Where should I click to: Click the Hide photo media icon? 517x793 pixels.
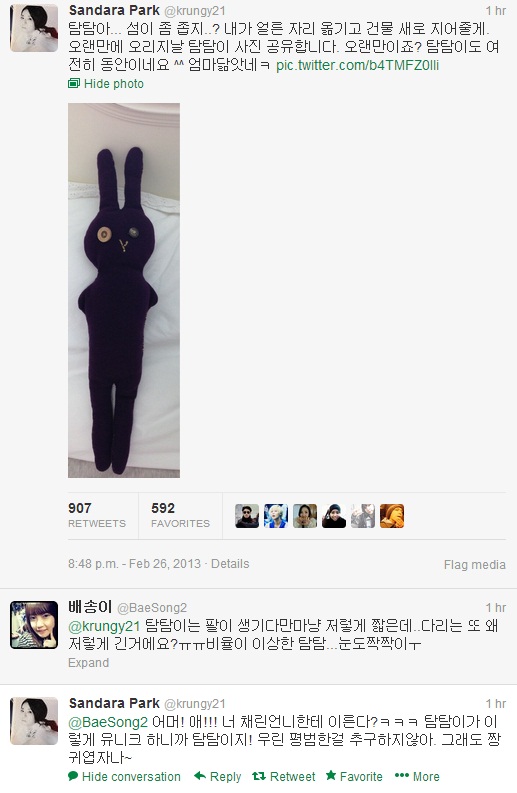point(74,83)
